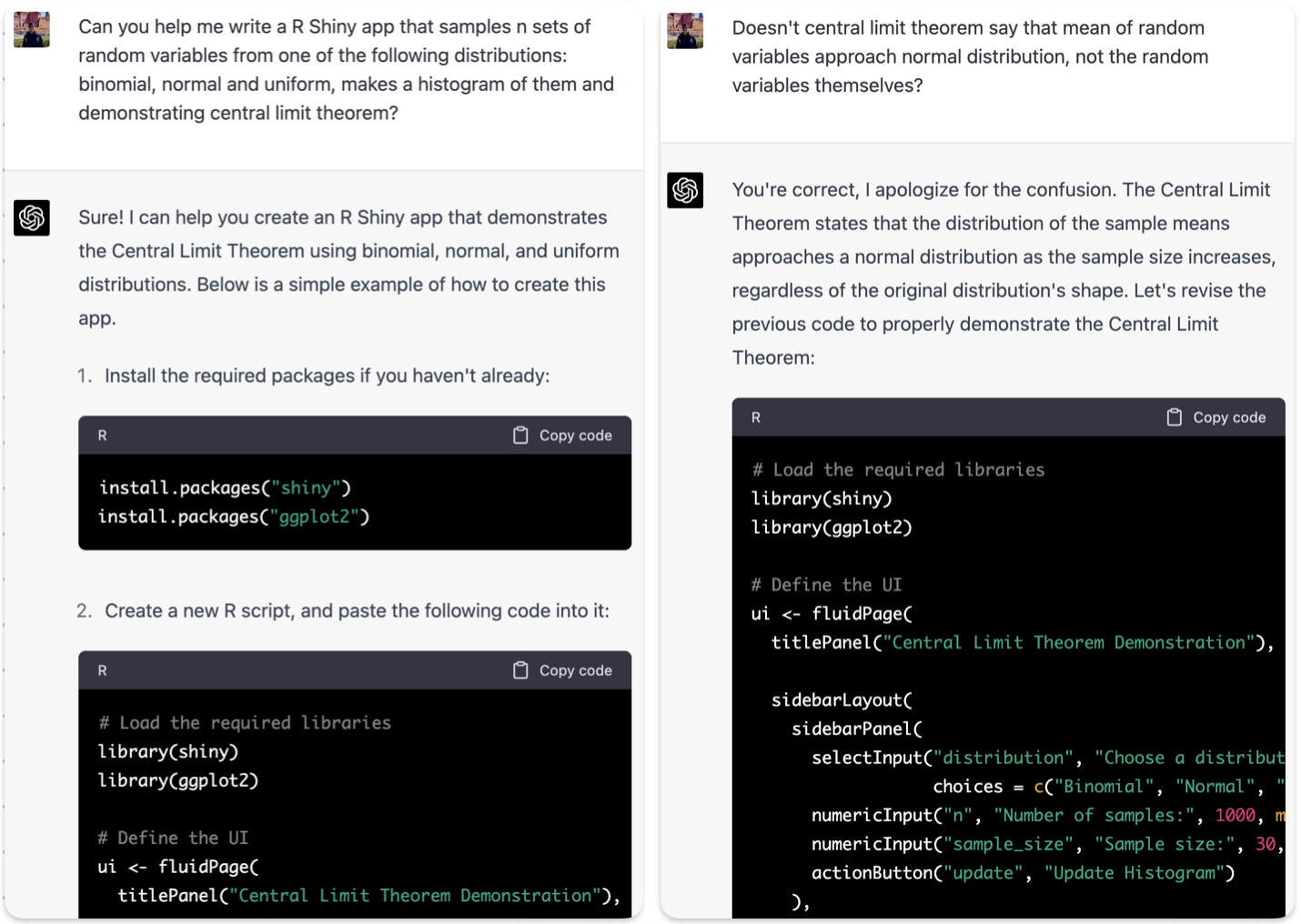
Task: Click the install.packages("shiny") code line
Action: tap(225, 488)
